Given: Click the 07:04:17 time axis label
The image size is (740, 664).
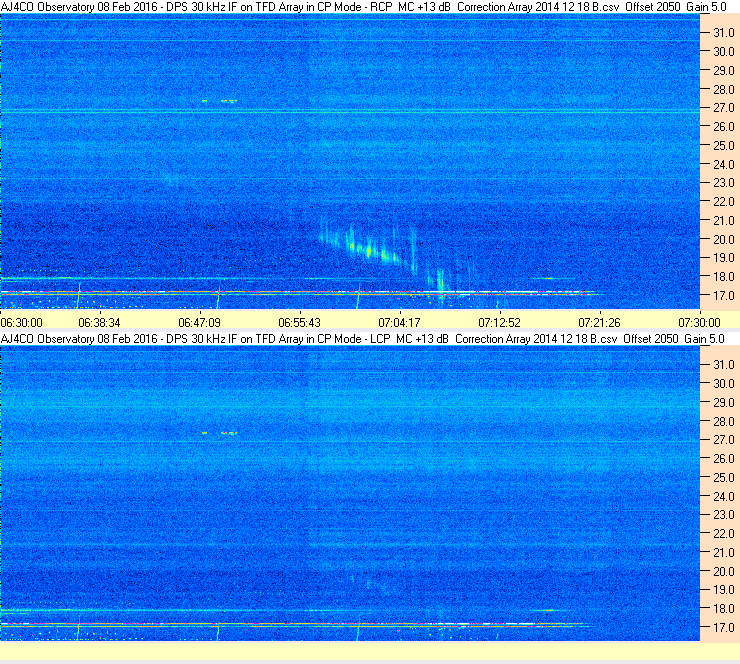Looking at the screenshot, I should 399,323.
